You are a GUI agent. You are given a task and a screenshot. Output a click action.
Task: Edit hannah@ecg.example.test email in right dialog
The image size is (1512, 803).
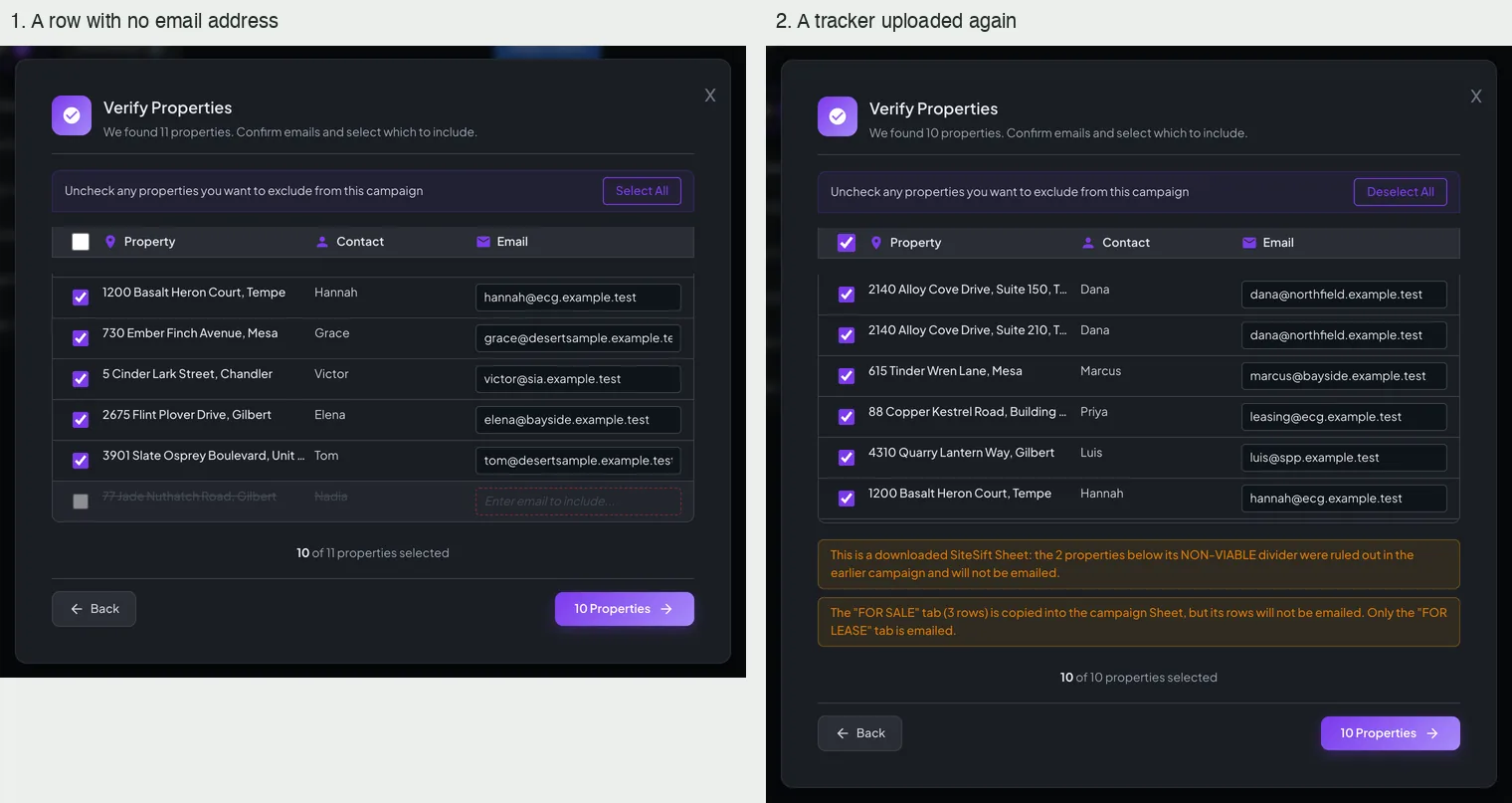pos(1344,499)
